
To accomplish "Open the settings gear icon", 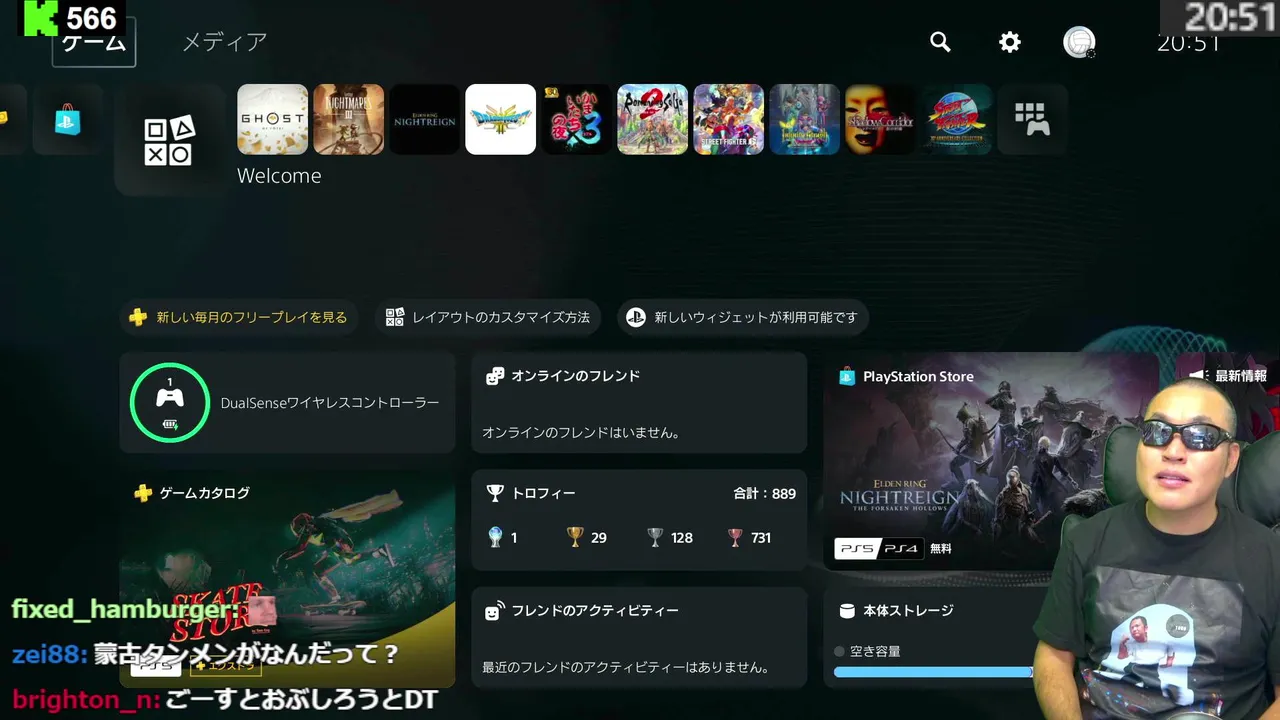I will (x=1010, y=42).
